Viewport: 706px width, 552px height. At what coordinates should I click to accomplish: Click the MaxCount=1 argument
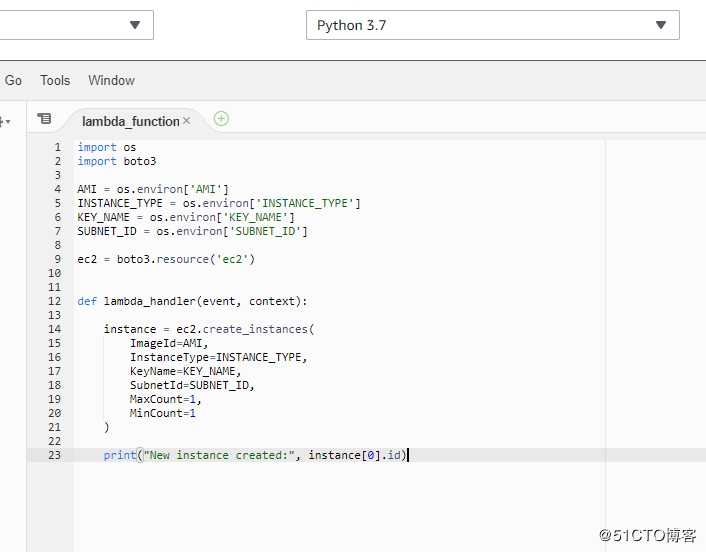coord(166,399)
